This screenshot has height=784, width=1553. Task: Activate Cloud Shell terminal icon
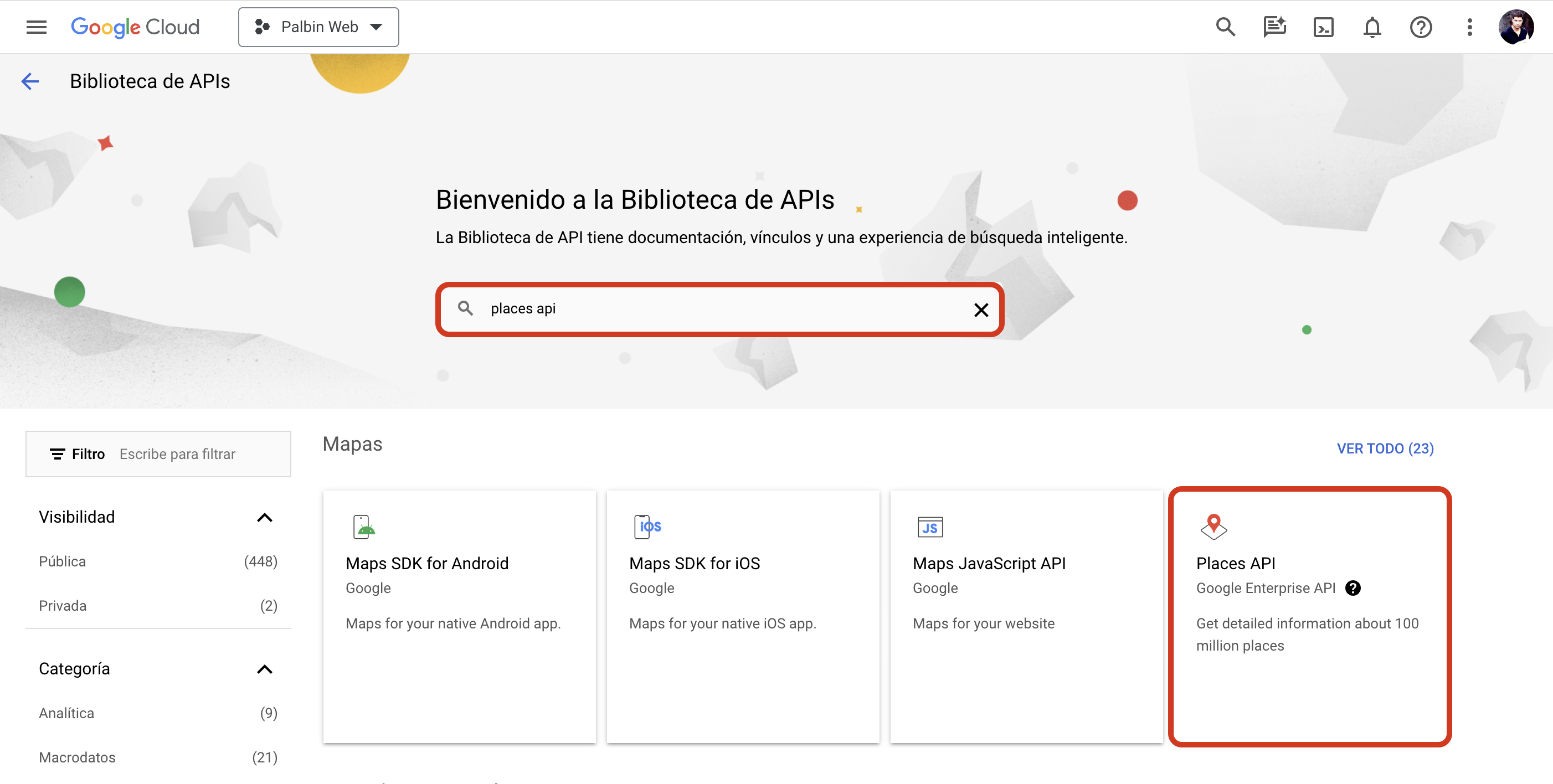[x=1323, y=27]
